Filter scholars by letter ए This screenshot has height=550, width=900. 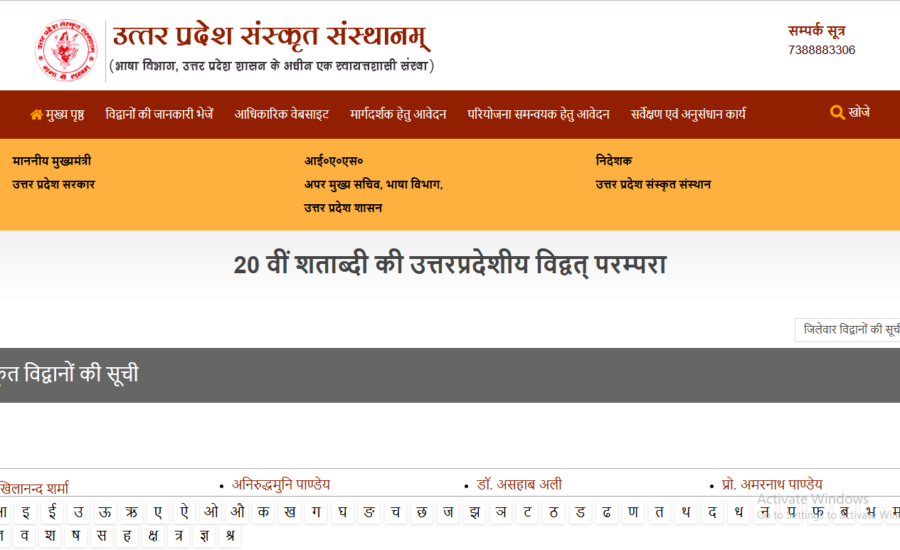pyautogui.click(x=158, y=512)
